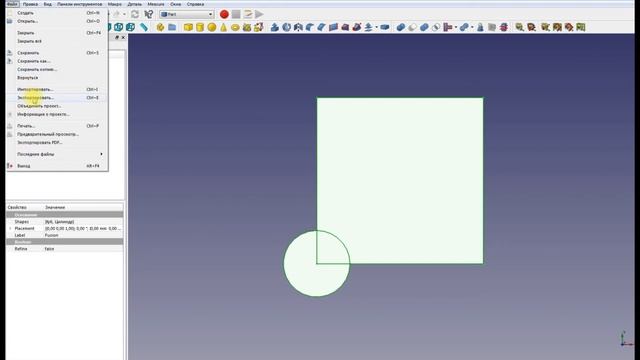Select the Measure Linear tool icon
The width and height of the screenshot is (640, 360).
coord(519,27)
